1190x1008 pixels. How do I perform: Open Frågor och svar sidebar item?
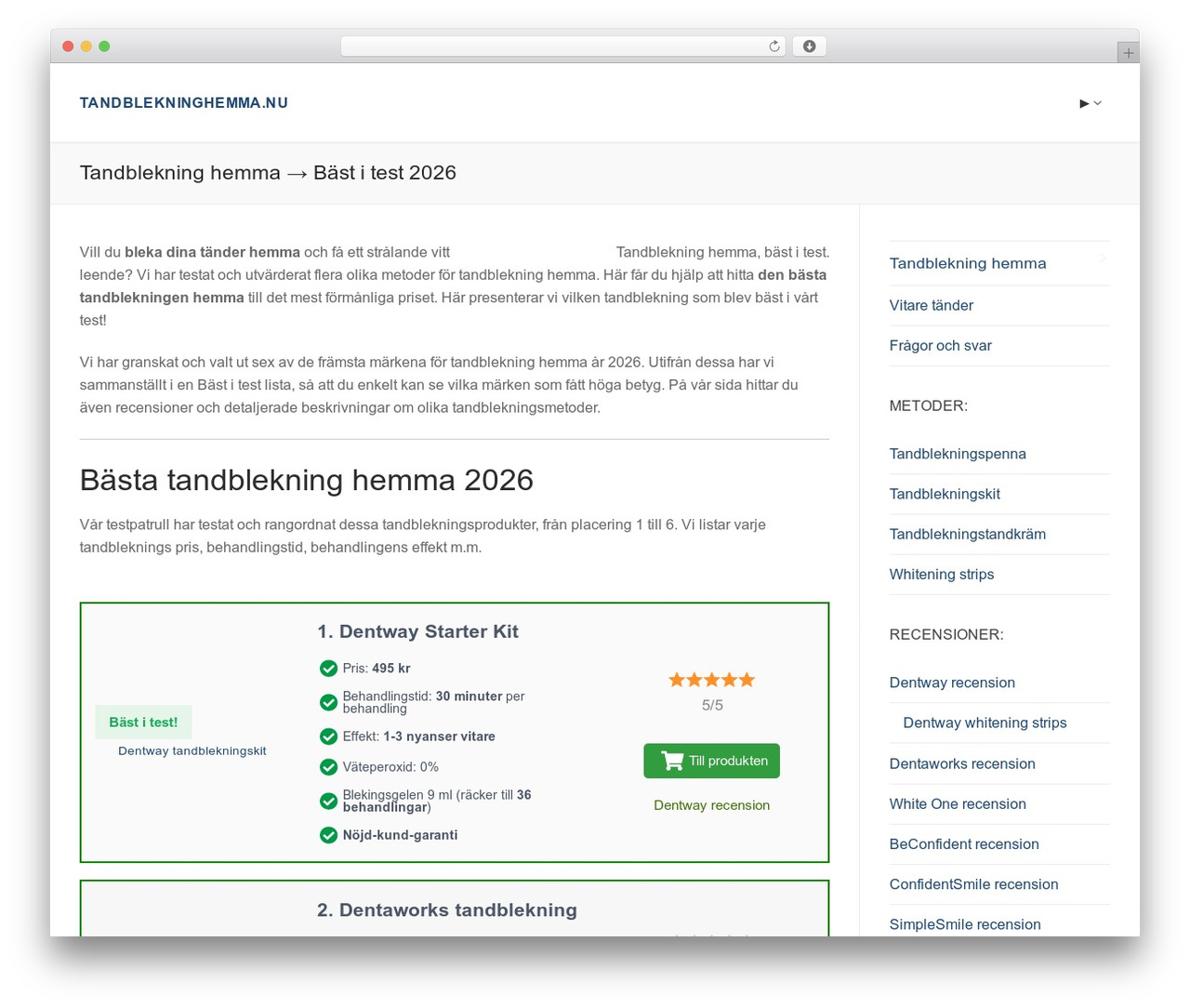[x=941, y=345]
